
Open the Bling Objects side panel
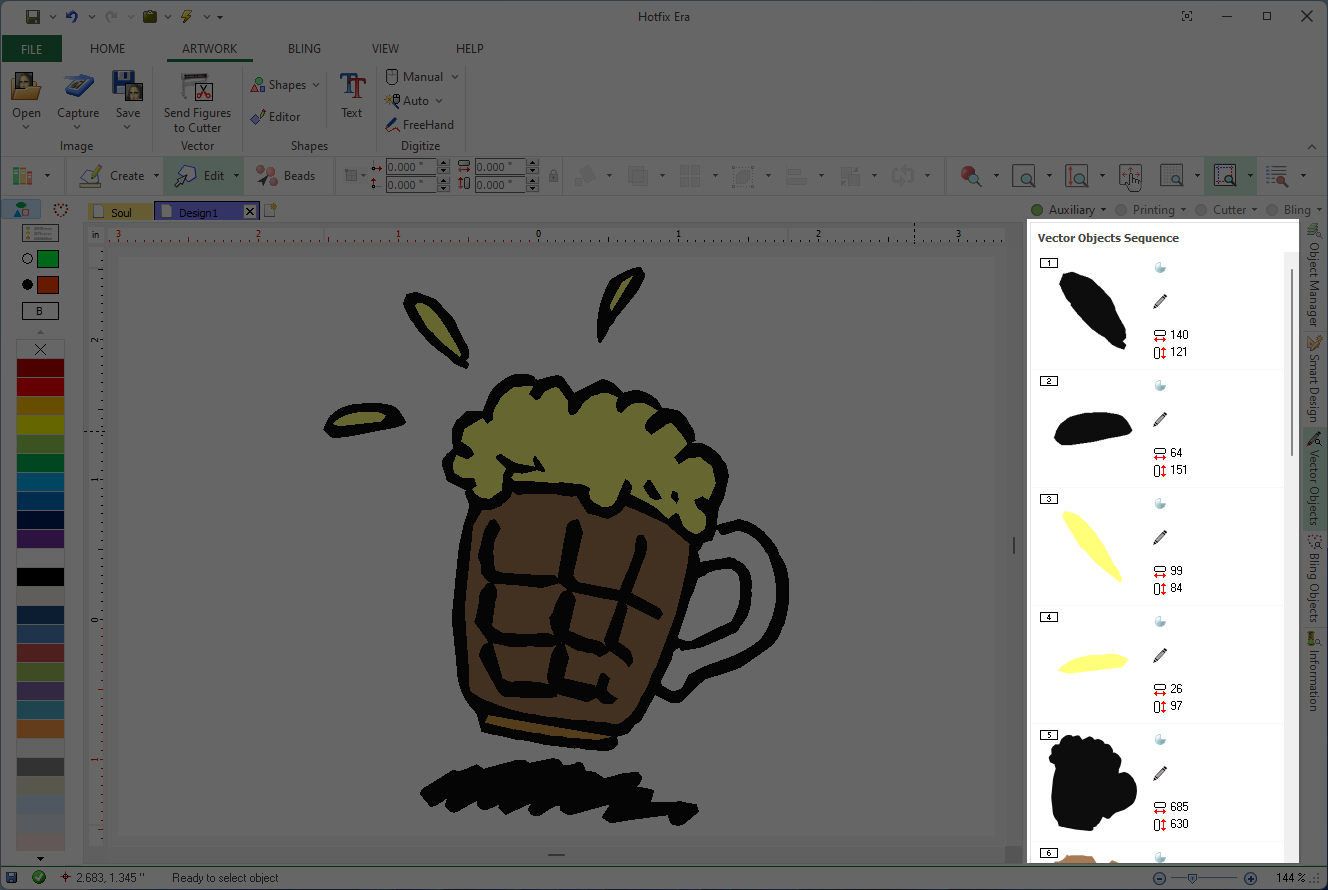[1314, 579]
